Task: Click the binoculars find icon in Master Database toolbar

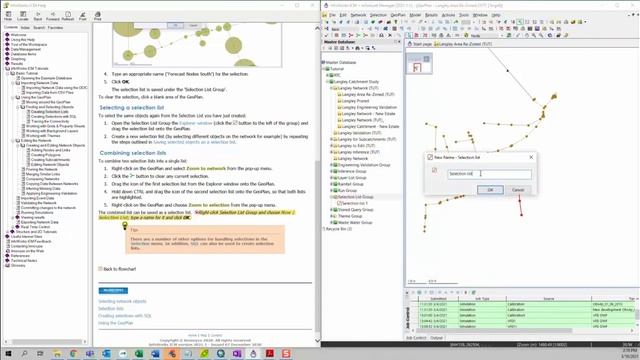Action: click(358, 48)
